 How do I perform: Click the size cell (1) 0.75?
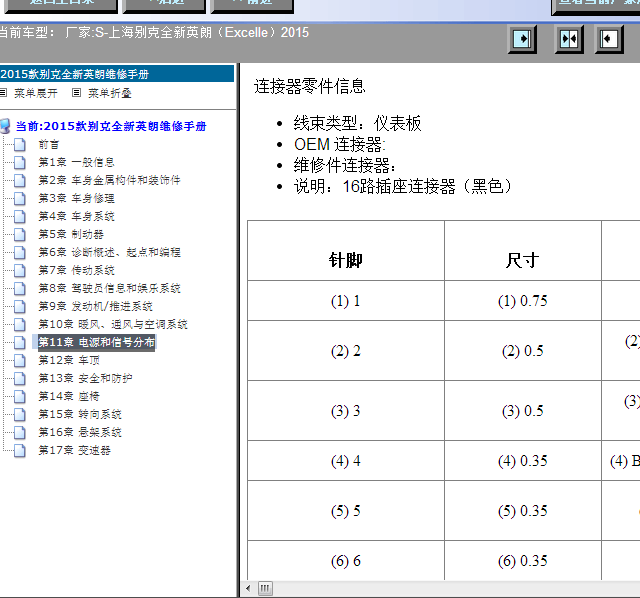[x=523, y=301]
